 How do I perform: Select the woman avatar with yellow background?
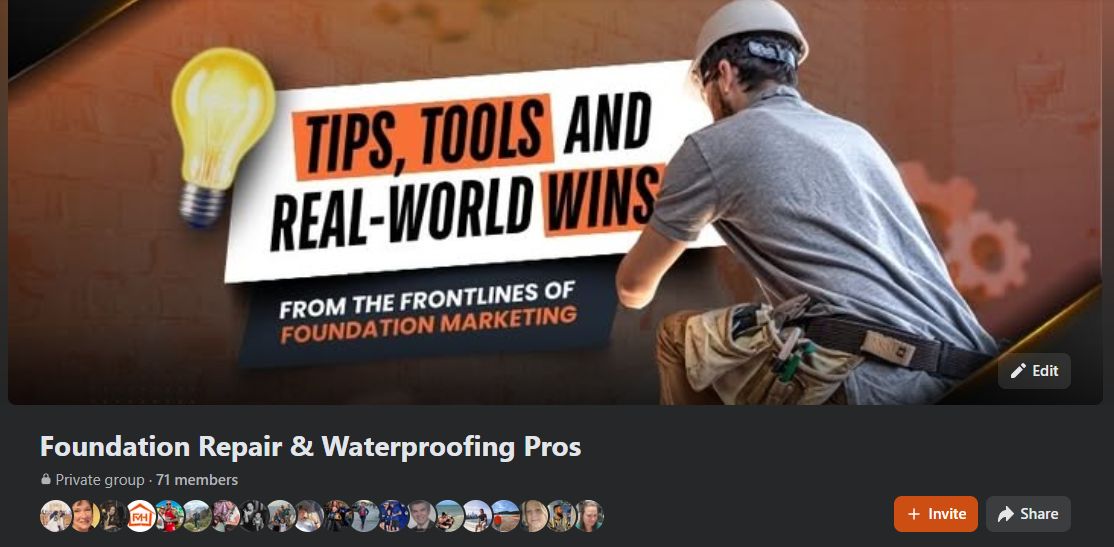84,516
